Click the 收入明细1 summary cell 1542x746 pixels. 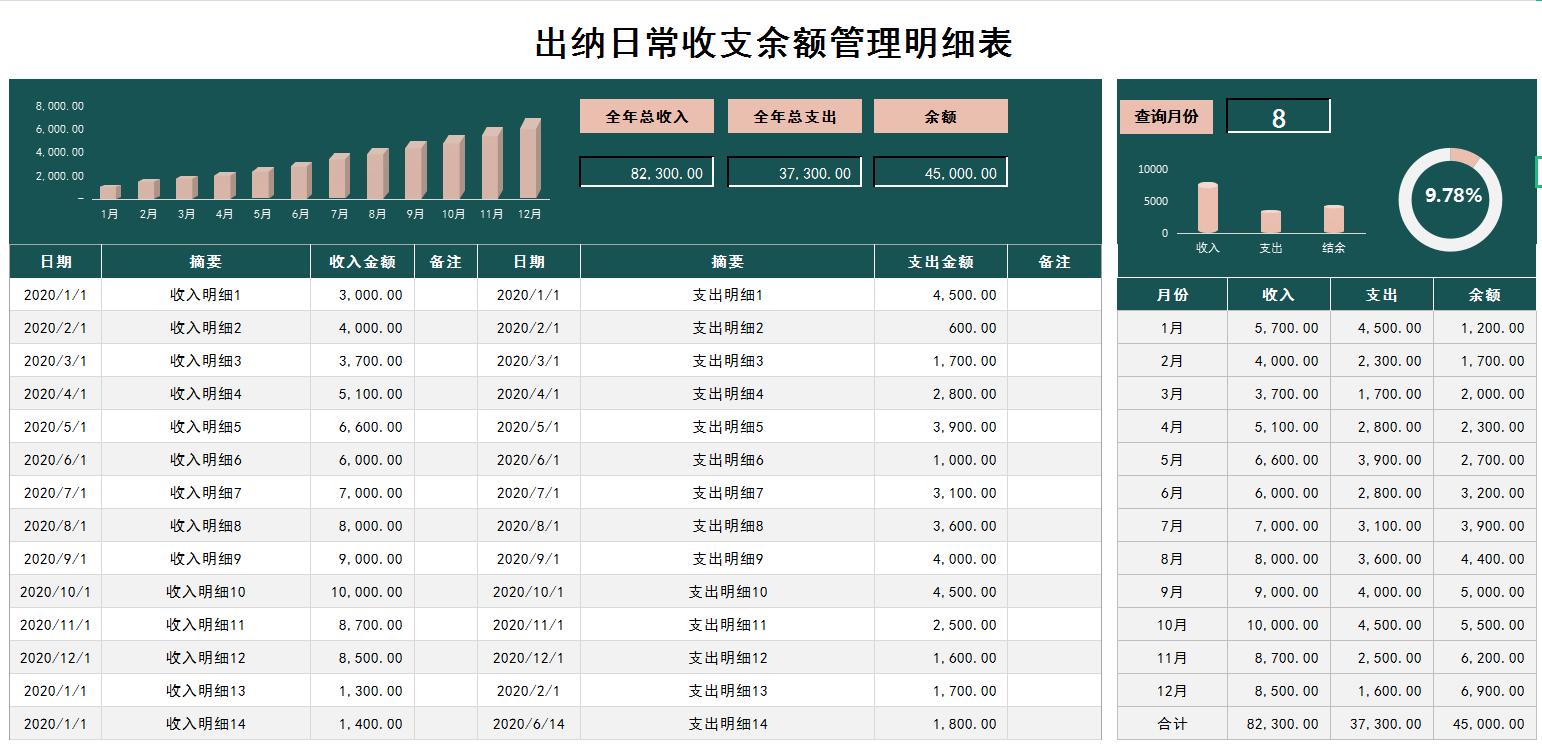point(207,294)
